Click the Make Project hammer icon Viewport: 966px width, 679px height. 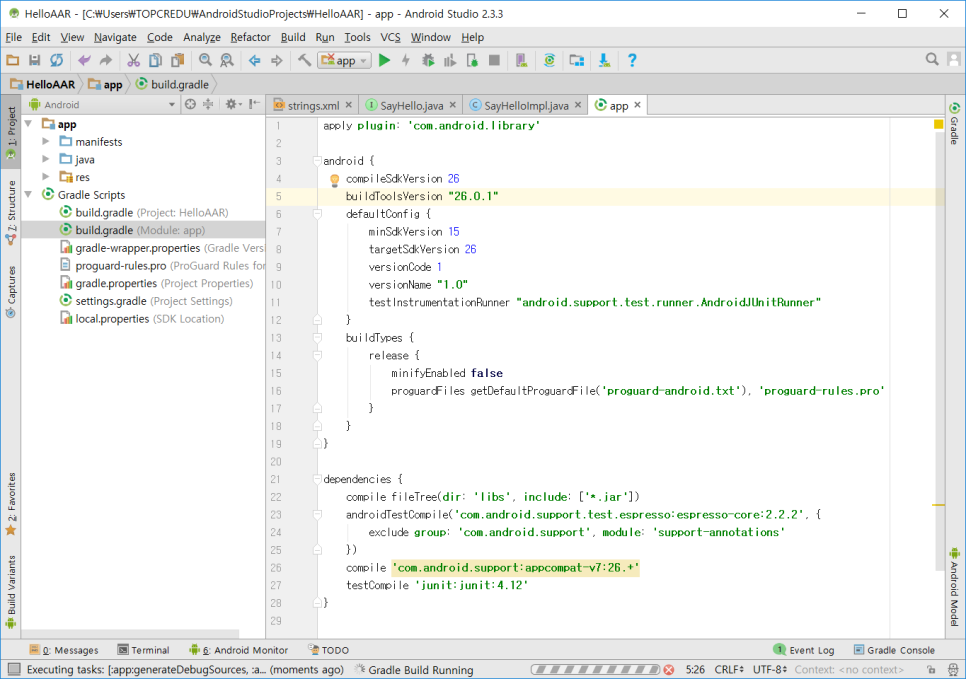click(304, 60)
